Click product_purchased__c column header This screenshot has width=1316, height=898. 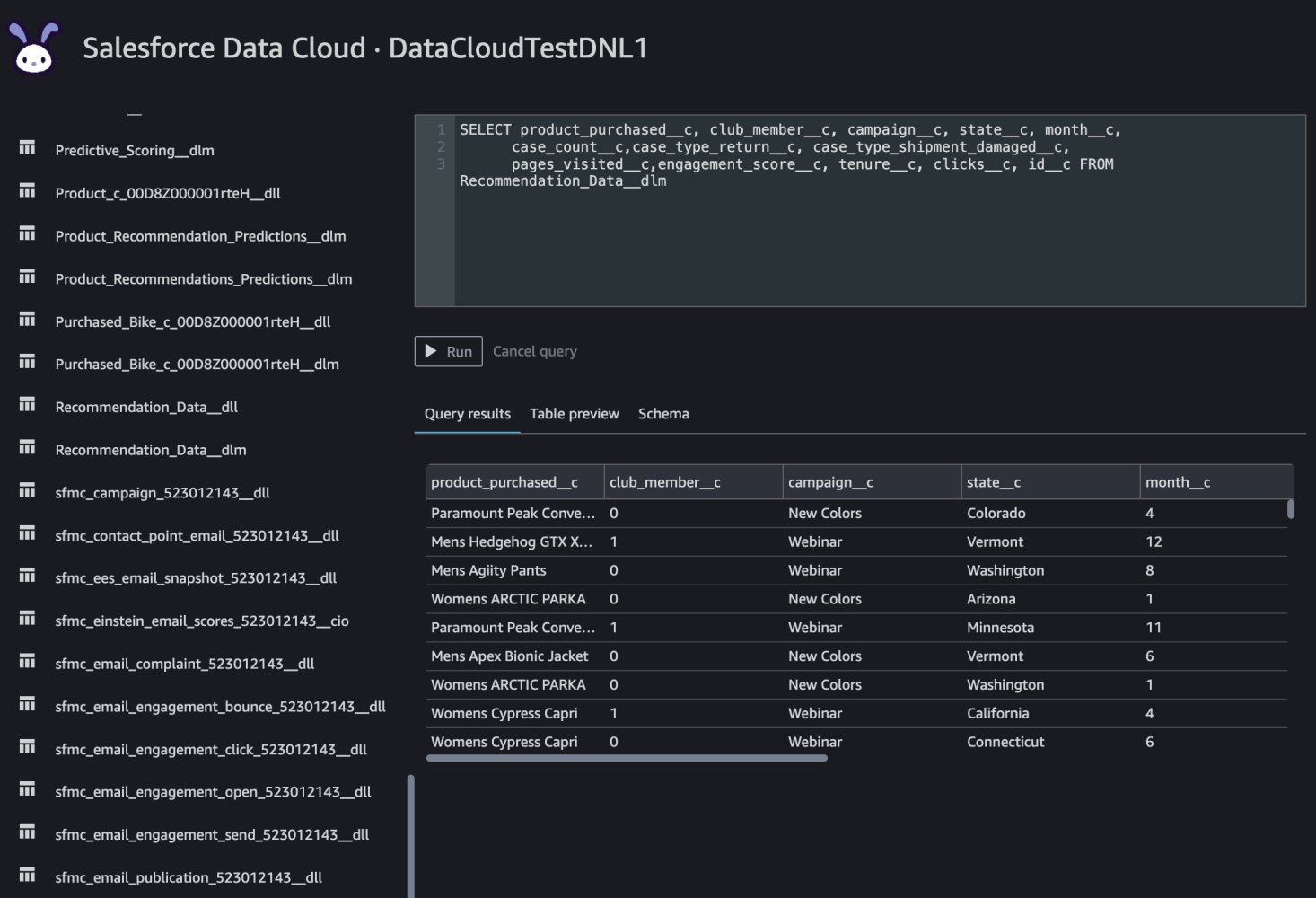514,482
